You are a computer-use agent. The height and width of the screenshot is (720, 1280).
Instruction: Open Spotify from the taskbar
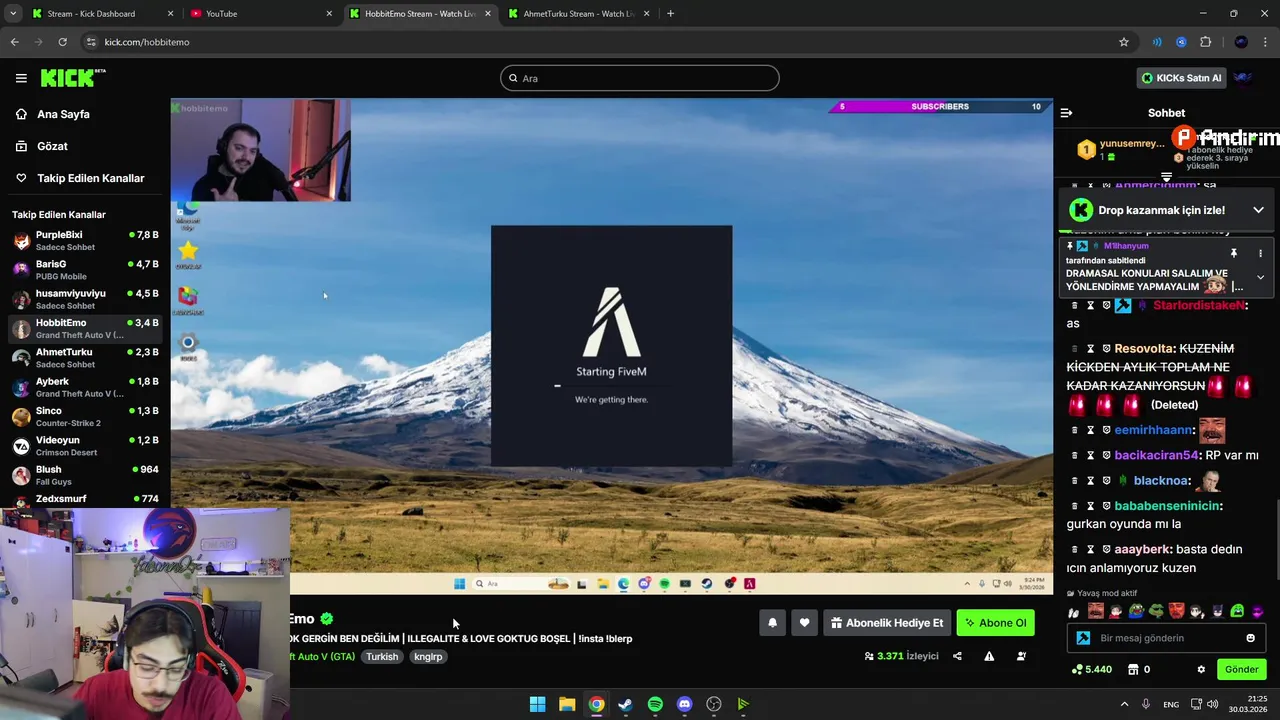click(655, 704)
